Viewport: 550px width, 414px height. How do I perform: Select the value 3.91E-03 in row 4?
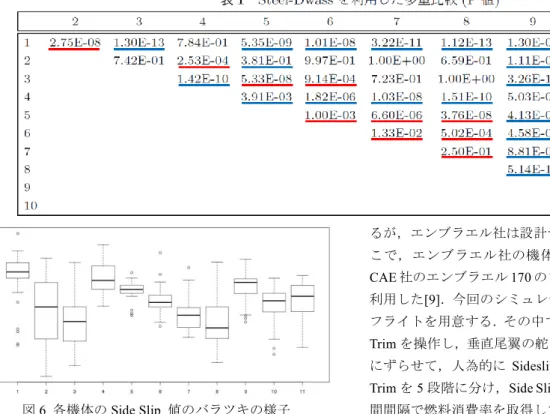pyautogui.click(x=267, y=97)
